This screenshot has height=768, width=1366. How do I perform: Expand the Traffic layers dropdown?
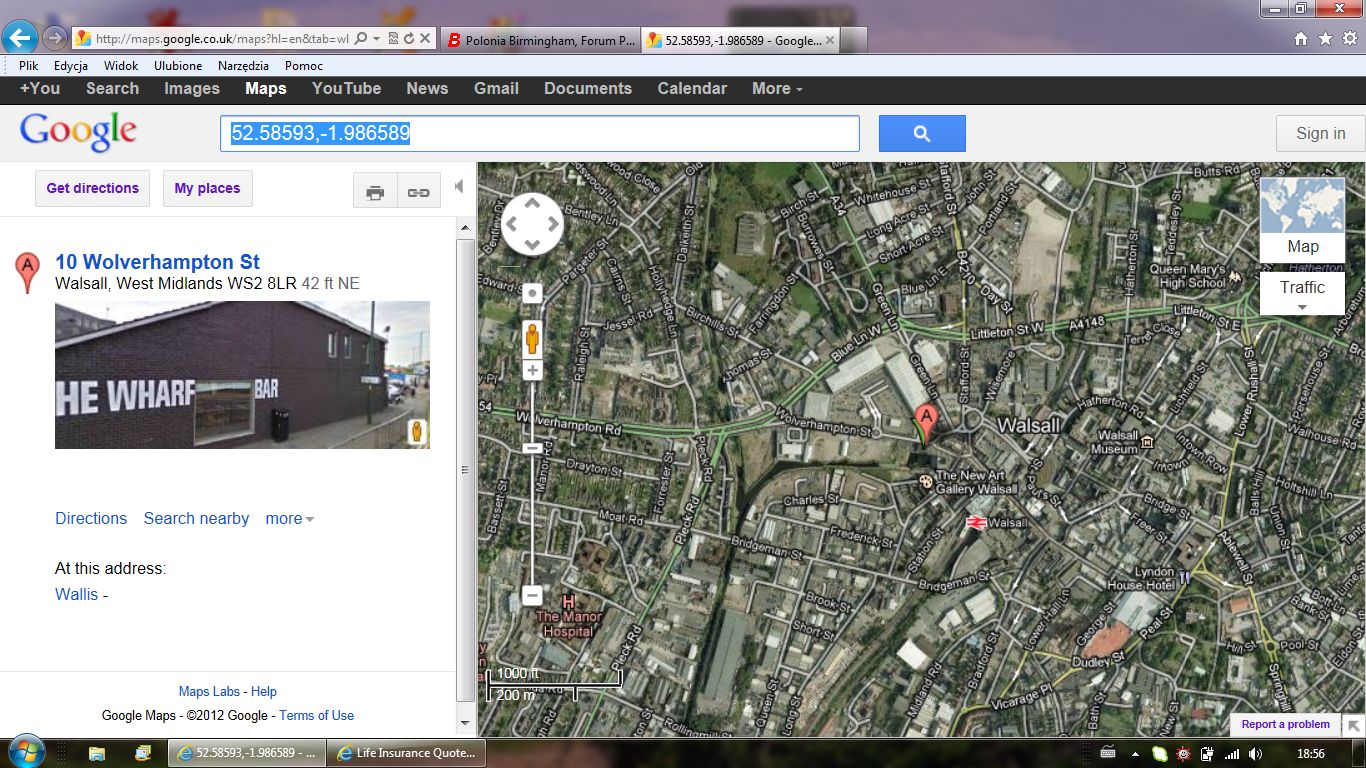[1302, 295]
